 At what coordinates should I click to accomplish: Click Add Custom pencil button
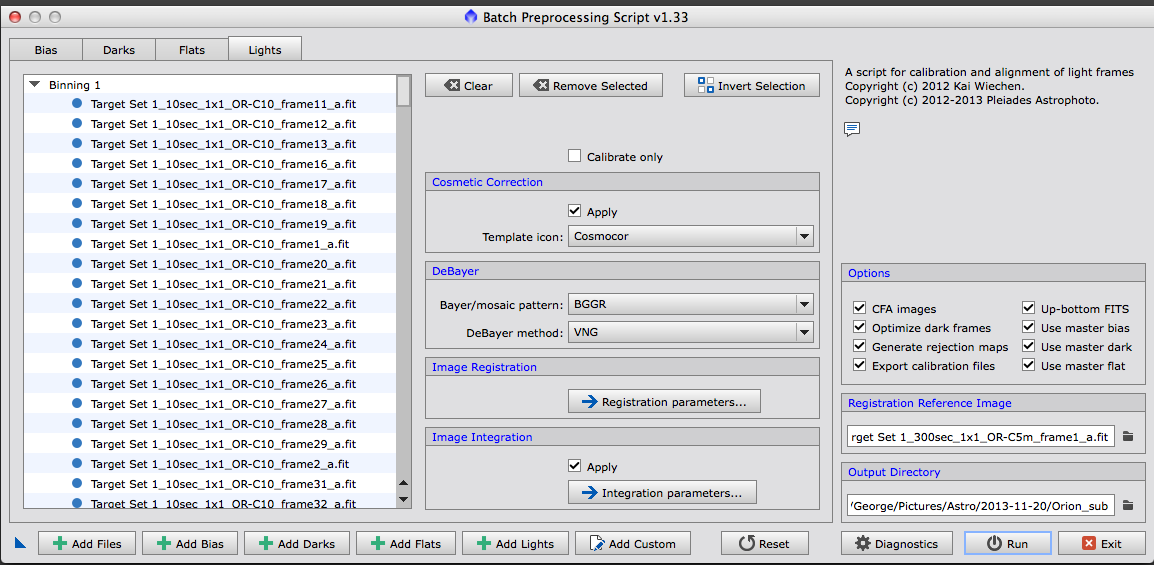click(x=632, y=543)
